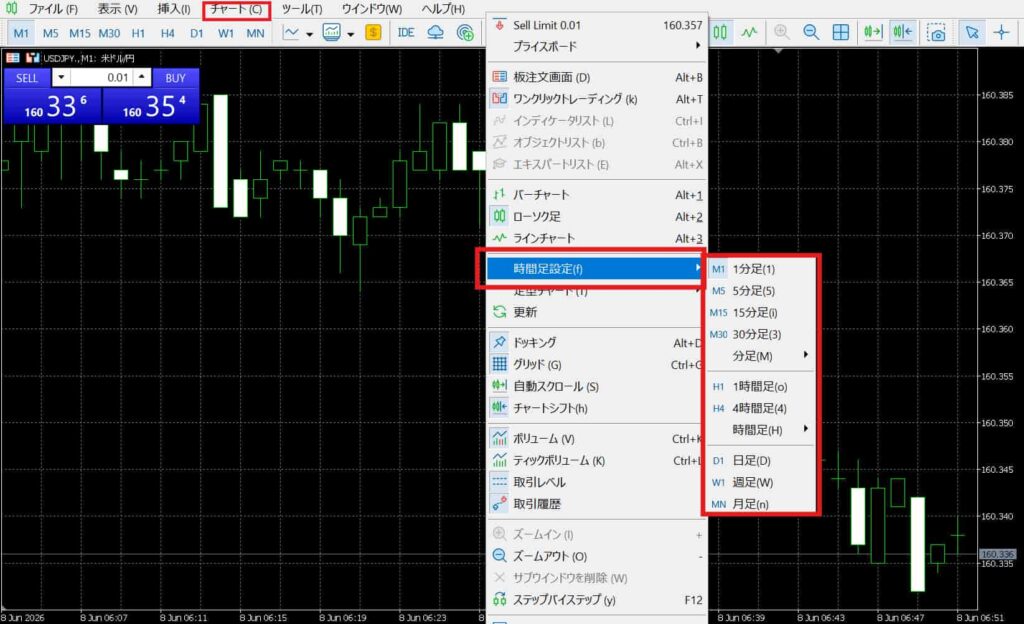Select 15分足 from the timeframe submenu
This screenshot has height=624, width=1024.
coord(760,313)
